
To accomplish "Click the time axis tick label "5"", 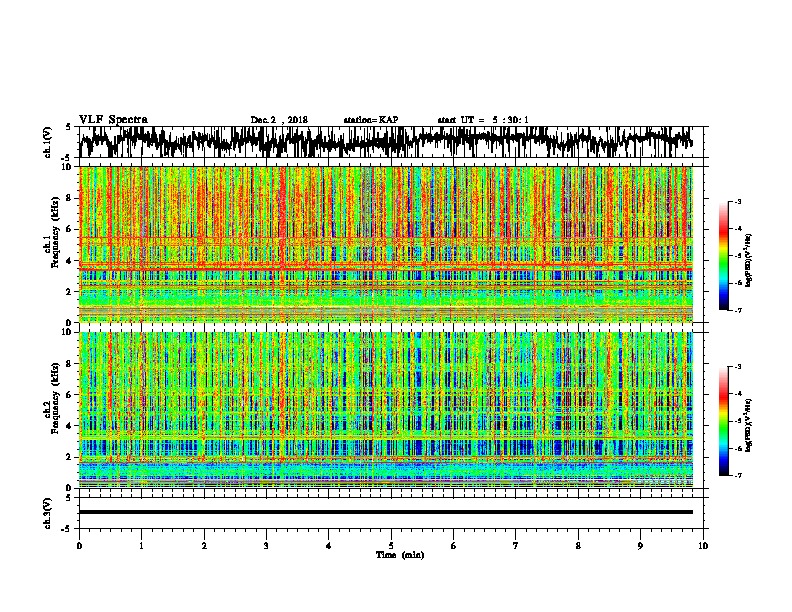I will (391, 545).
